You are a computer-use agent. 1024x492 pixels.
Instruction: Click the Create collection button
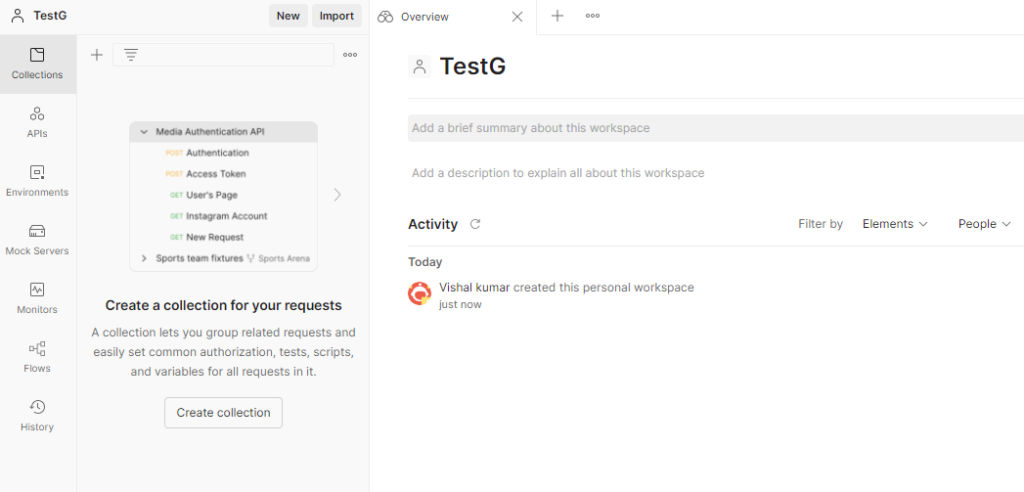coord(223,412)
